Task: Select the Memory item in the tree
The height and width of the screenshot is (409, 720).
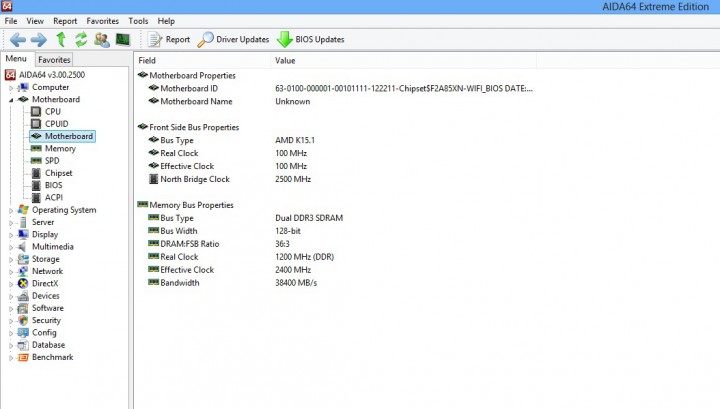Action: 60,148
